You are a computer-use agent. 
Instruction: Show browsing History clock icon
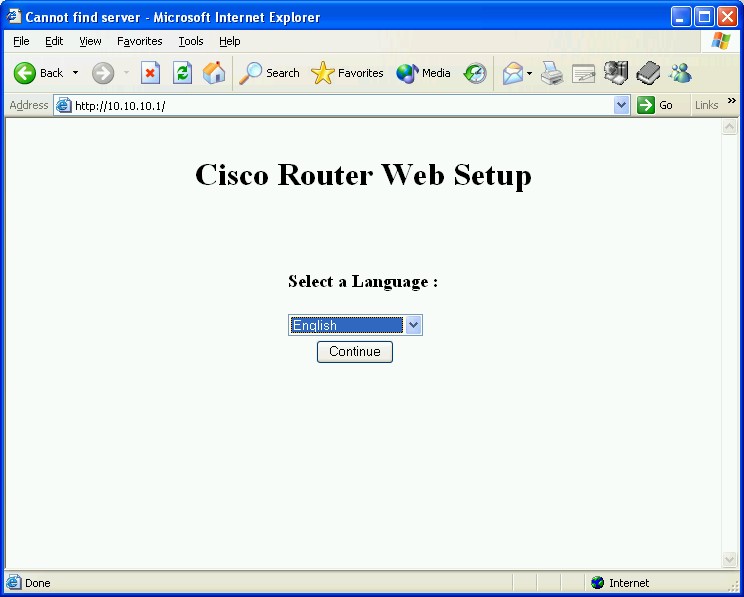(475, 73)
